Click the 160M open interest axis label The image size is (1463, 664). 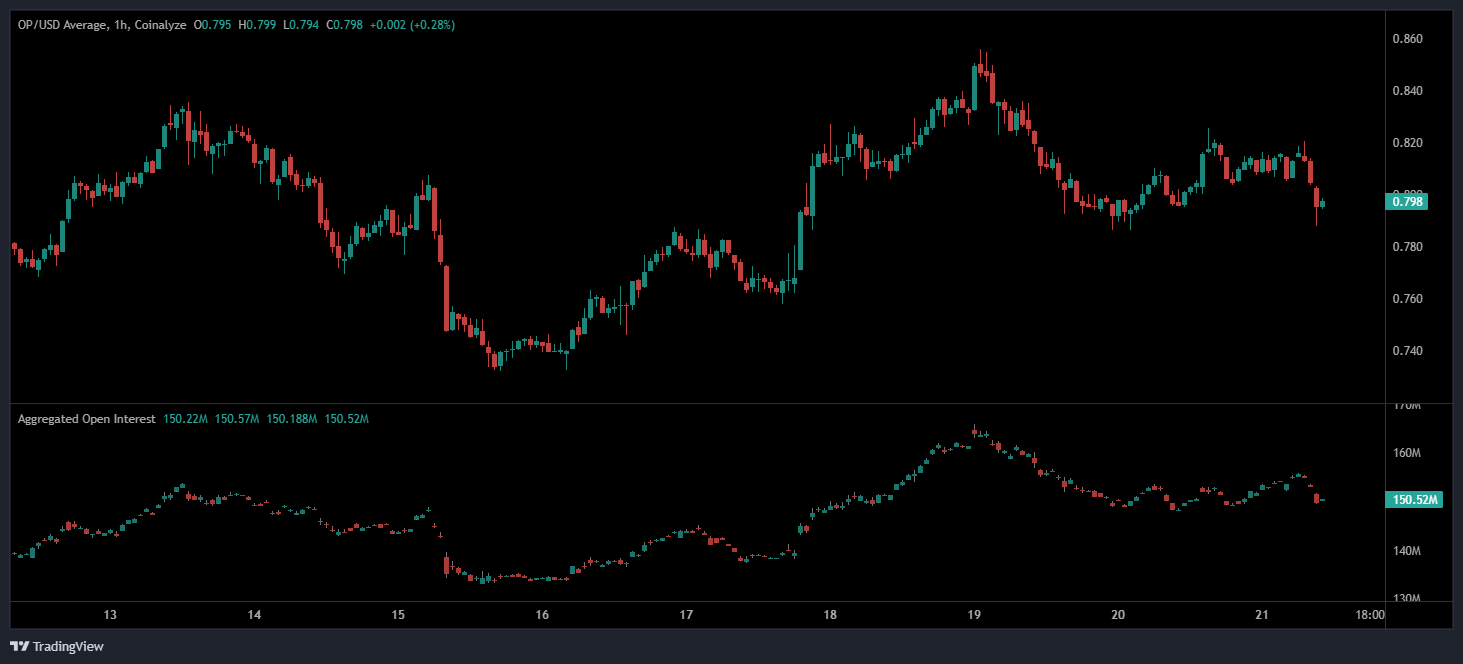coord(1407,453)
